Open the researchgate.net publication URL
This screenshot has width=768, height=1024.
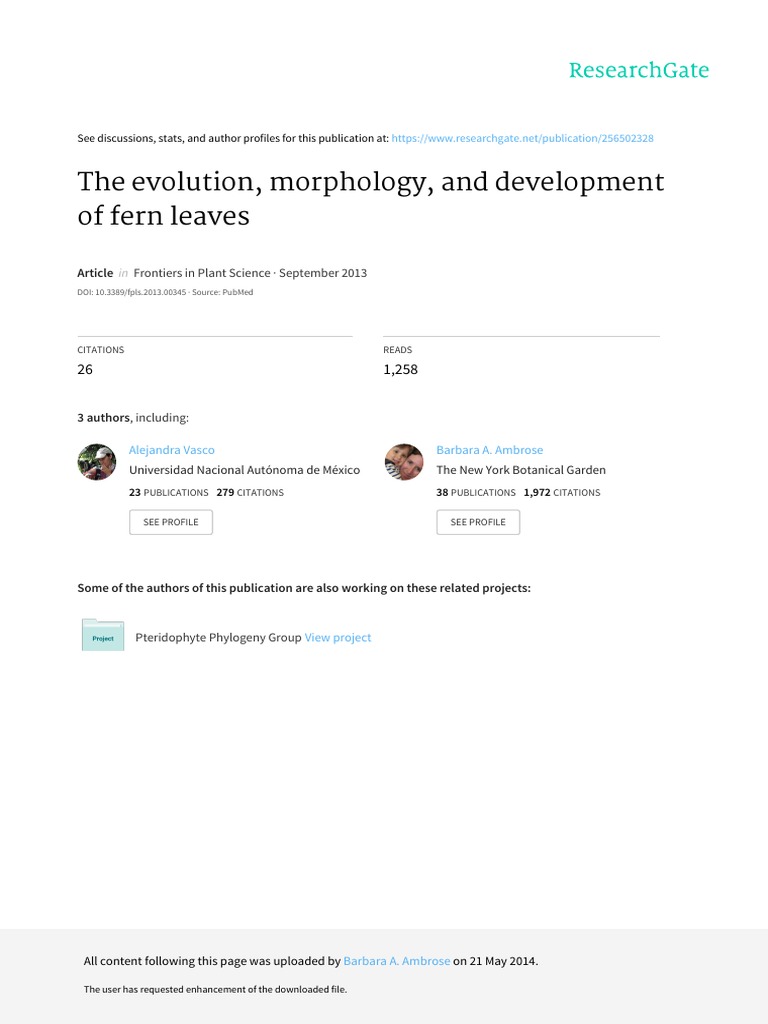[x=522, y=138]
